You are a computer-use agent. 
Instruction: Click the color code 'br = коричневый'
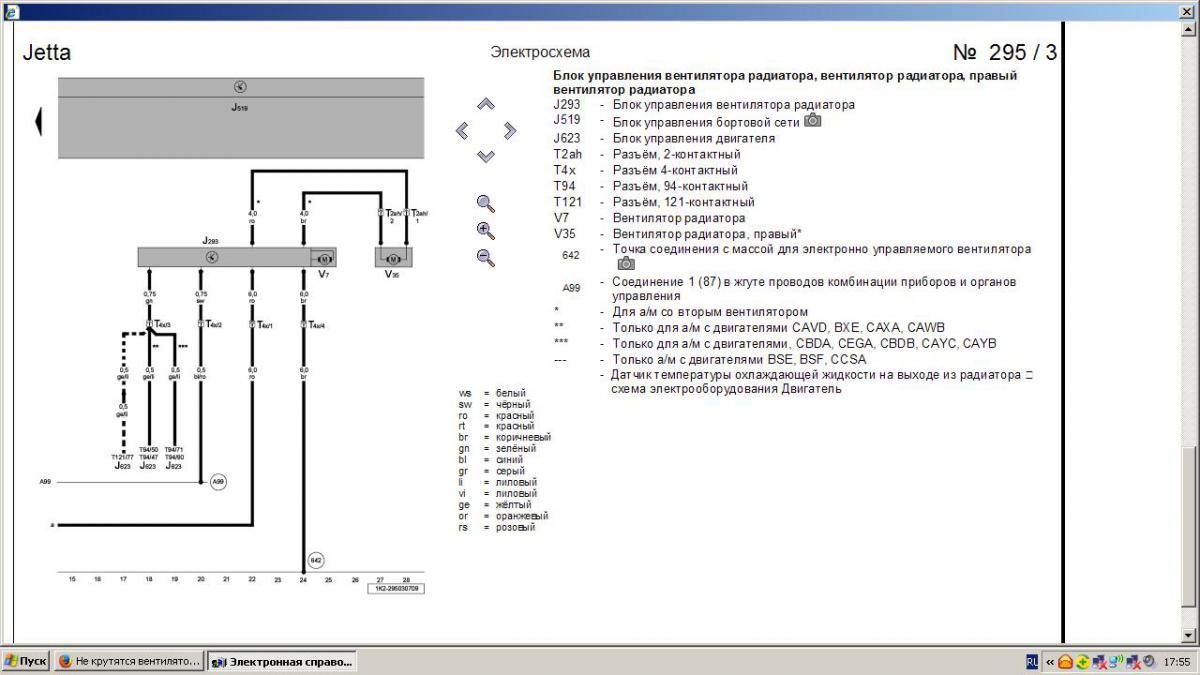pos(505,437)
